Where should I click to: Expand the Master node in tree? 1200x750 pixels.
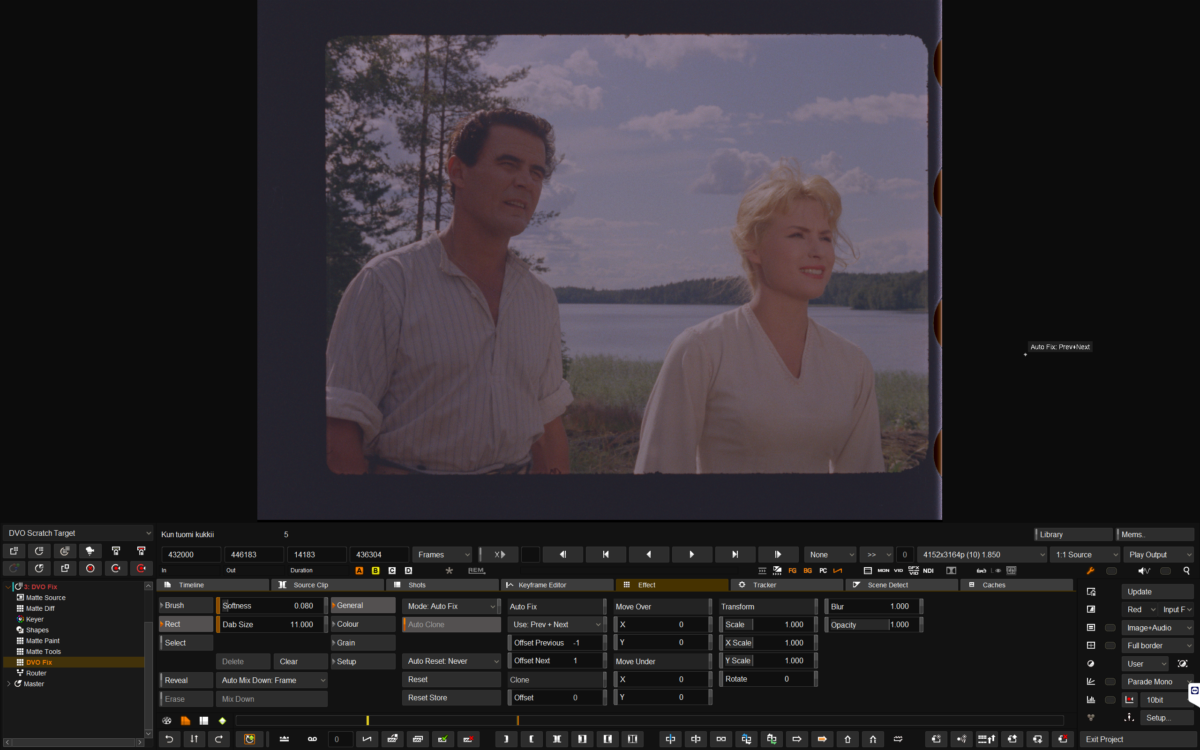[9, 684]
